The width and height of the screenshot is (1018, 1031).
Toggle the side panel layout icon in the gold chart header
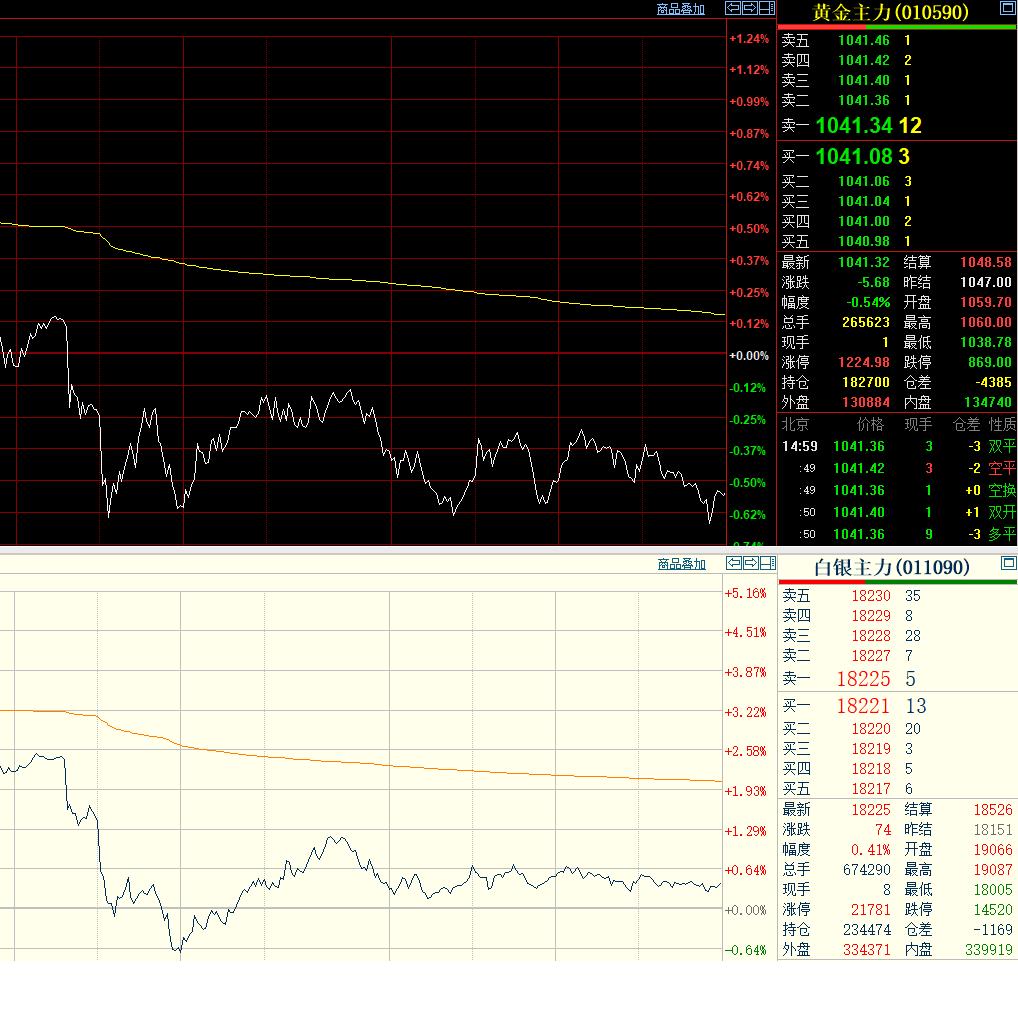(767, 8)
